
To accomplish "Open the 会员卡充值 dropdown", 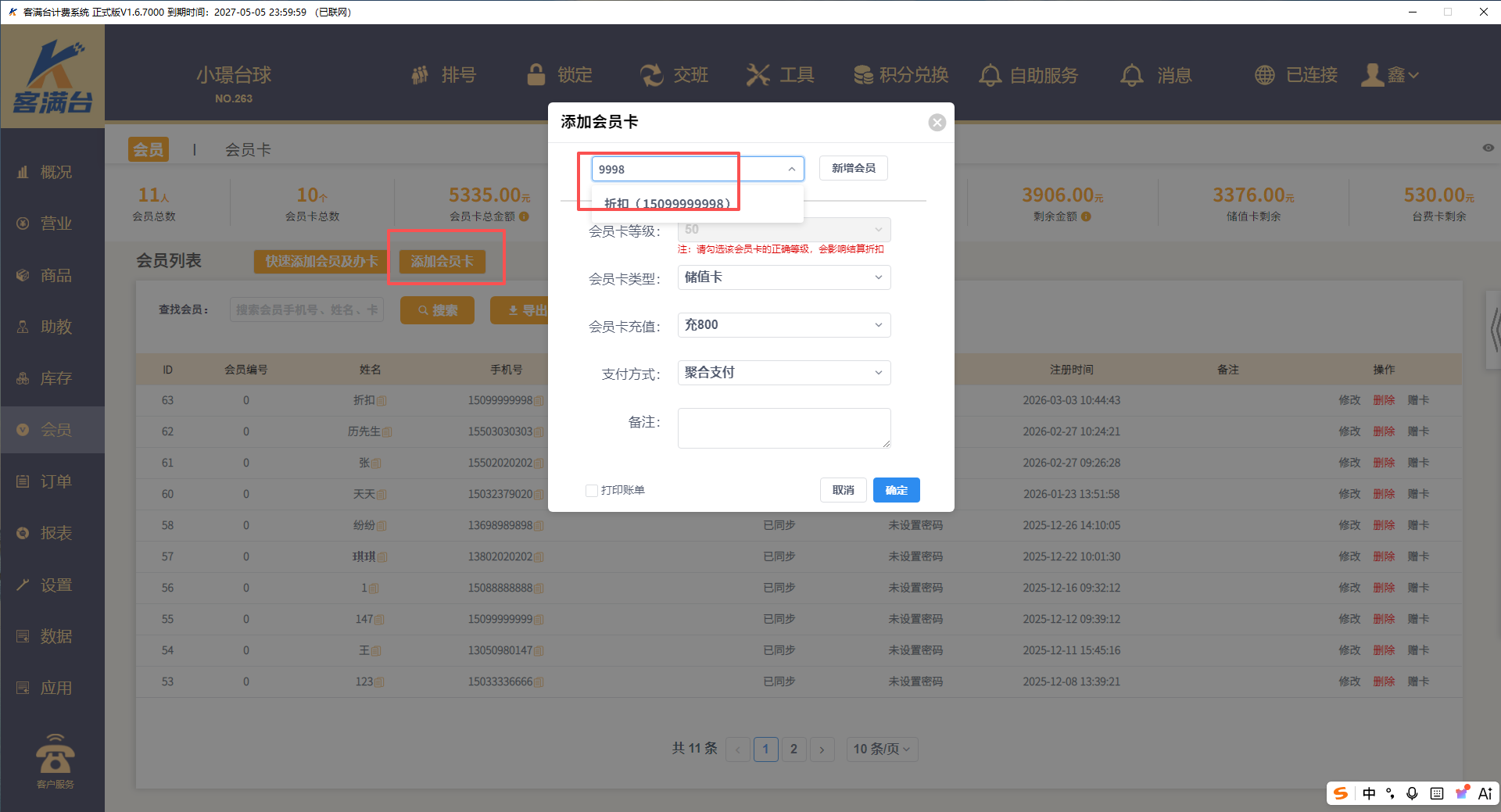I will coord(783,325).
